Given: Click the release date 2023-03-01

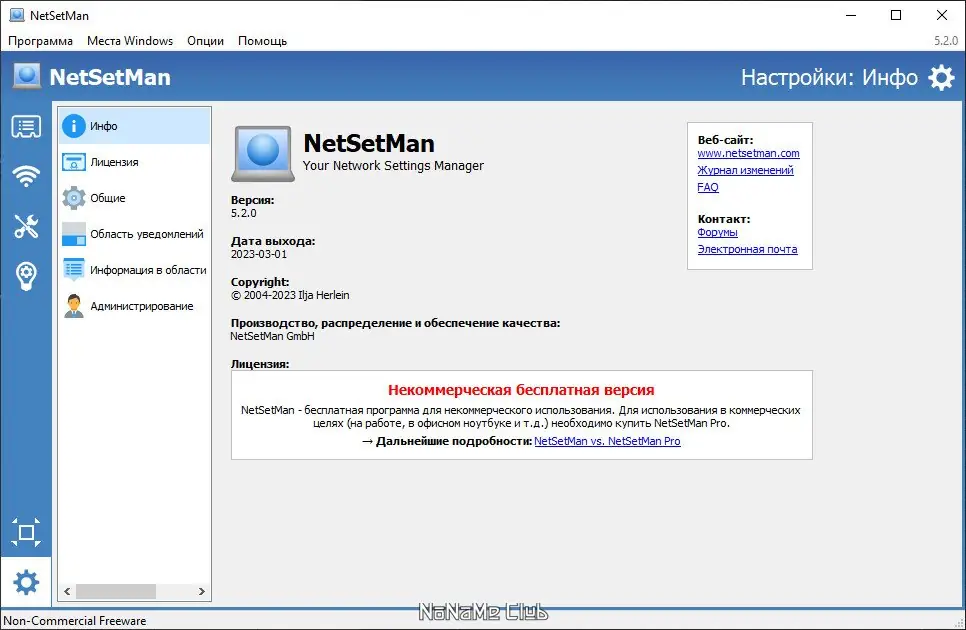Looking at the screenshot, I should (x=259, y=254).
